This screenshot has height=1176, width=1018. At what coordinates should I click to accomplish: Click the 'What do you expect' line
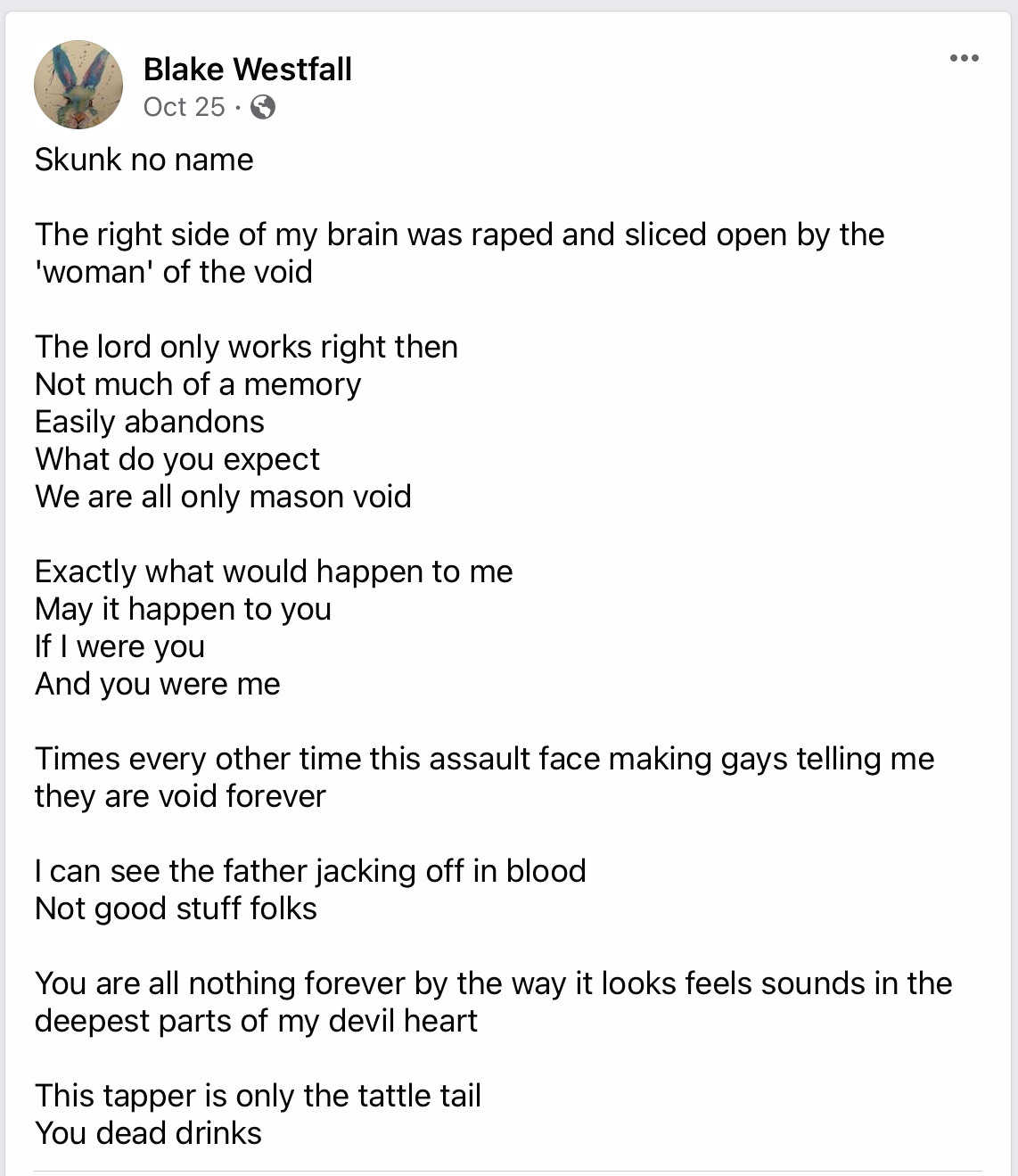(x=177, y=459)
